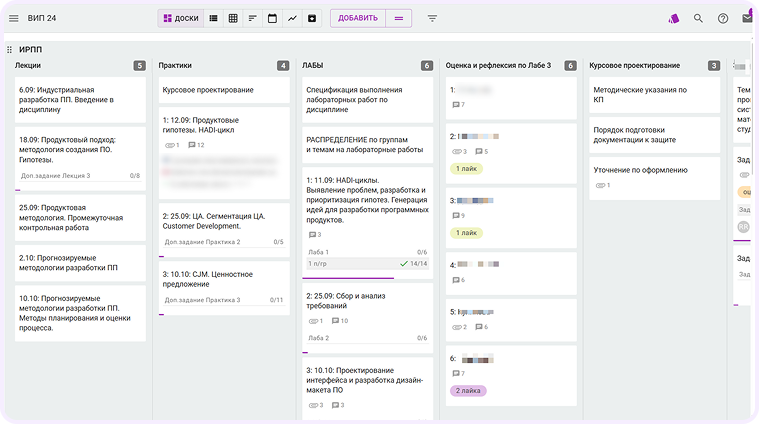Open the archive view icon
Viewport: 759px width, 424px height.
tap(312, 18)
